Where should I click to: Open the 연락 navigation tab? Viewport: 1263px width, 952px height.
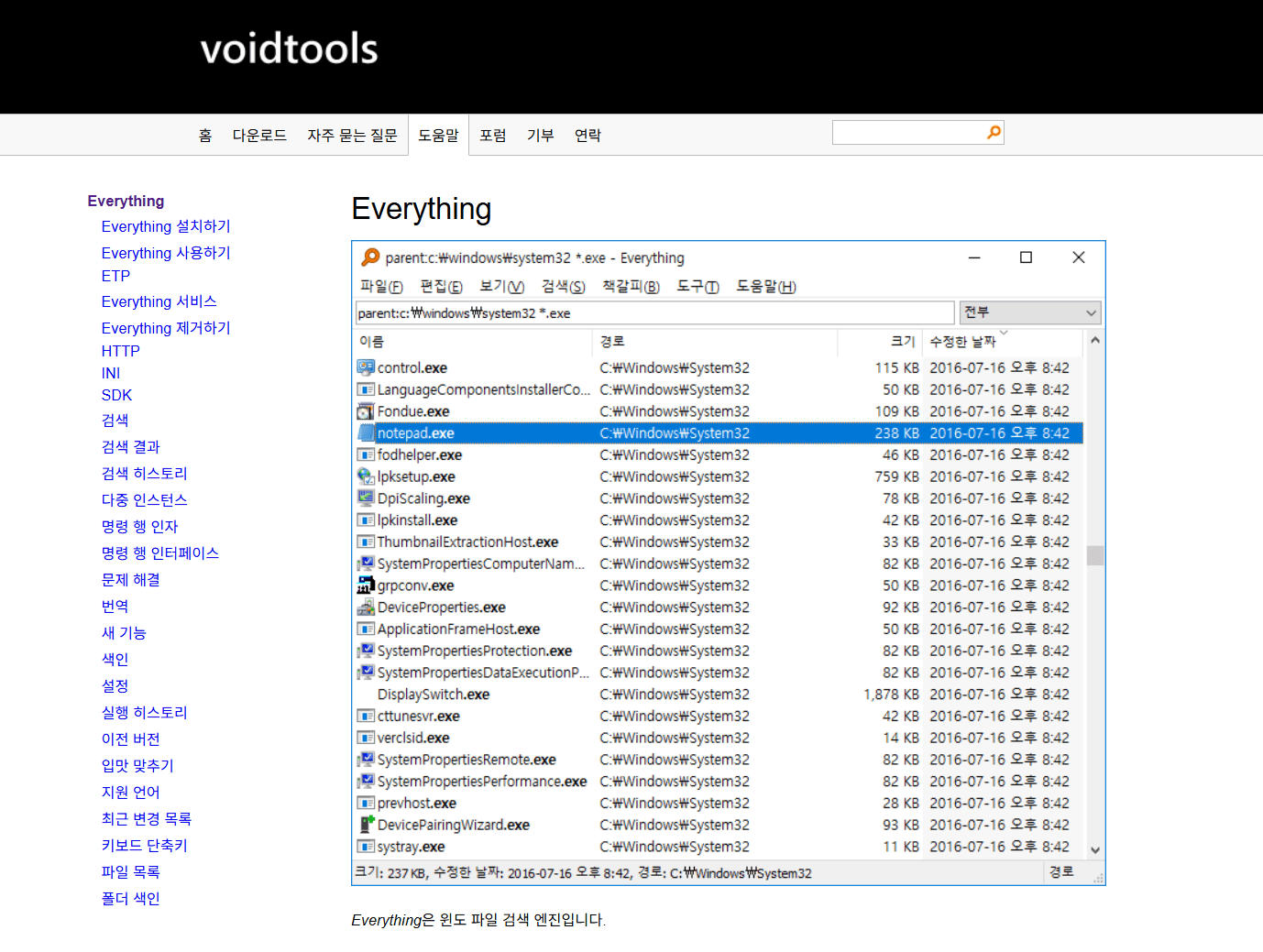[588, 136]
